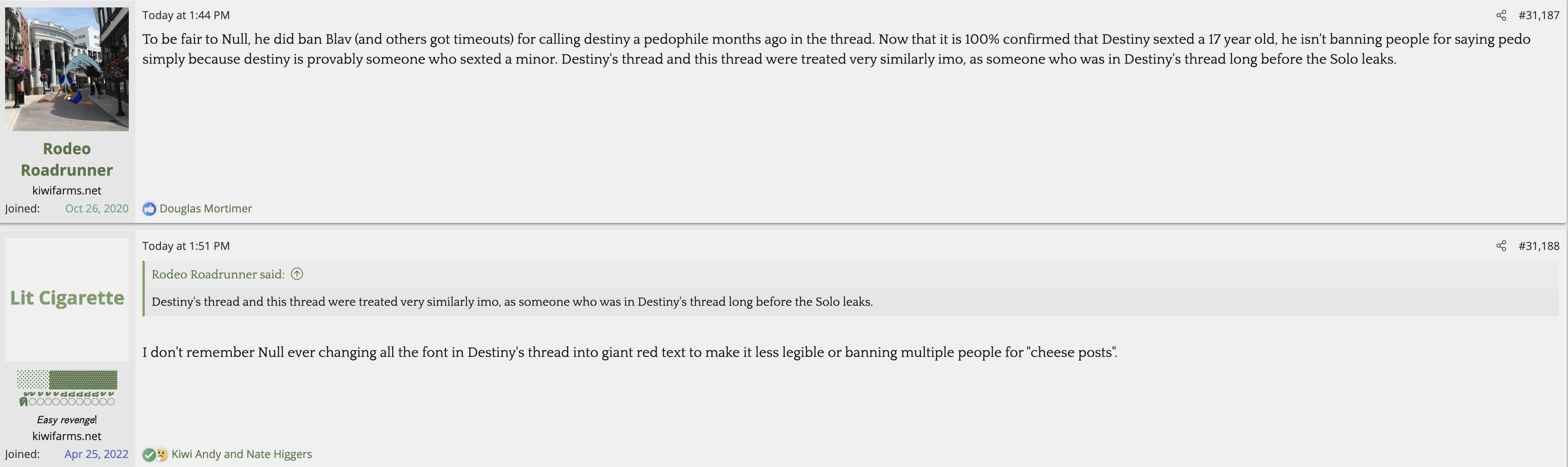1568x467 pixels.
Task: Open Rodeo Roadrunner's avatar image
Action: coord(67,69)
